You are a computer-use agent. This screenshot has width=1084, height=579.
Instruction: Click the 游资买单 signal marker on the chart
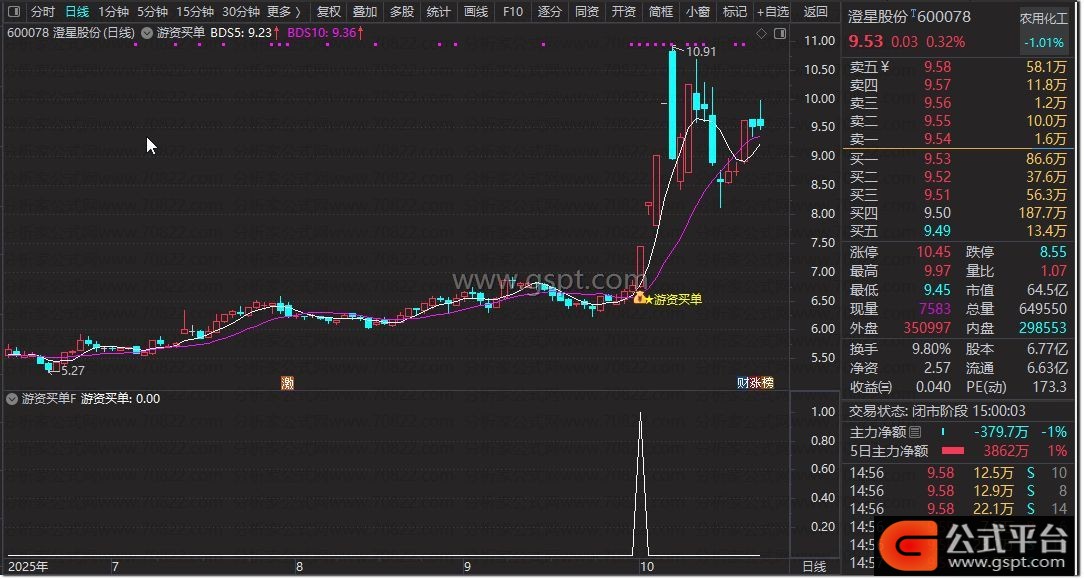coord(640,298)
